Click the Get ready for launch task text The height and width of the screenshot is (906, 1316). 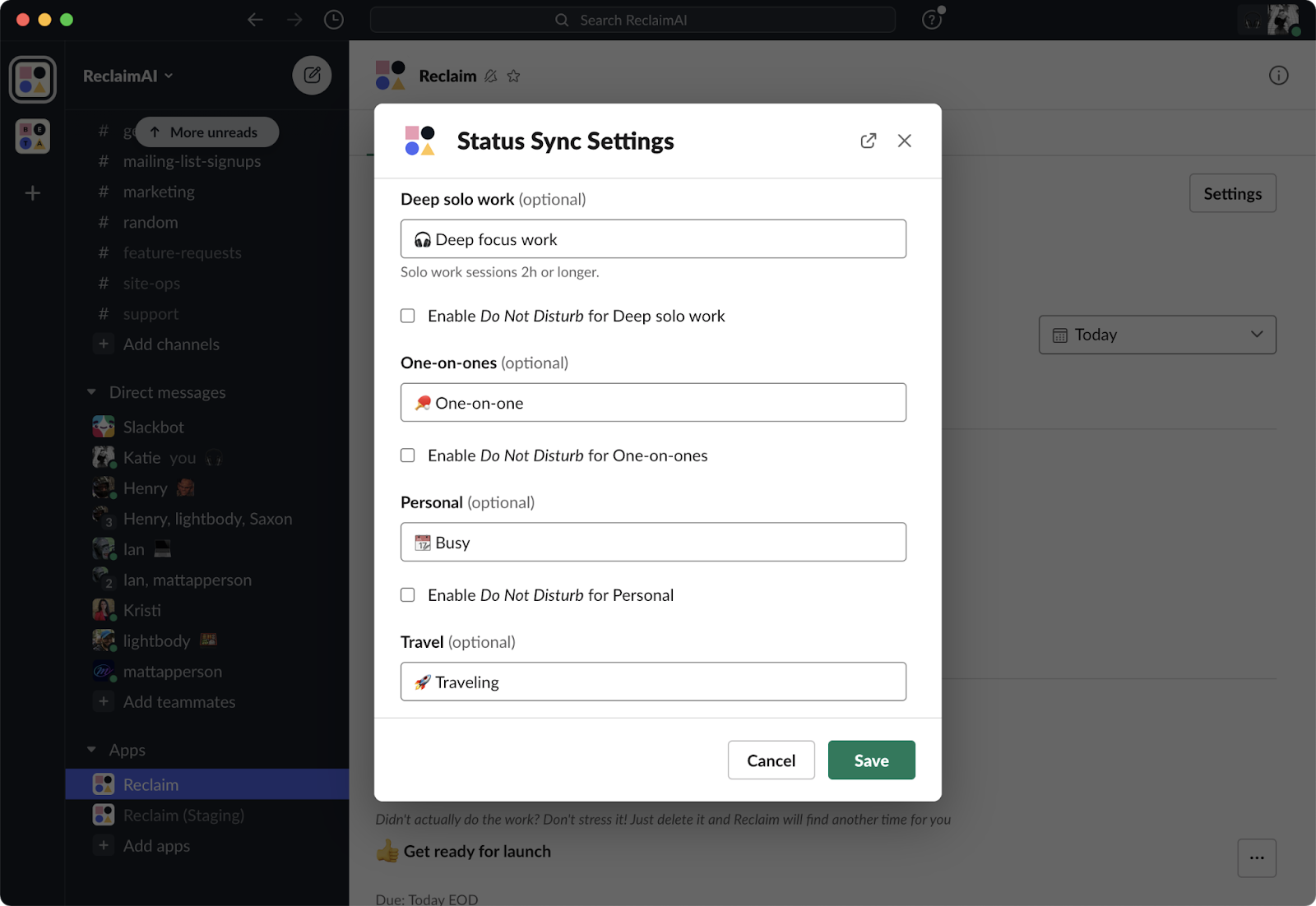477,852
